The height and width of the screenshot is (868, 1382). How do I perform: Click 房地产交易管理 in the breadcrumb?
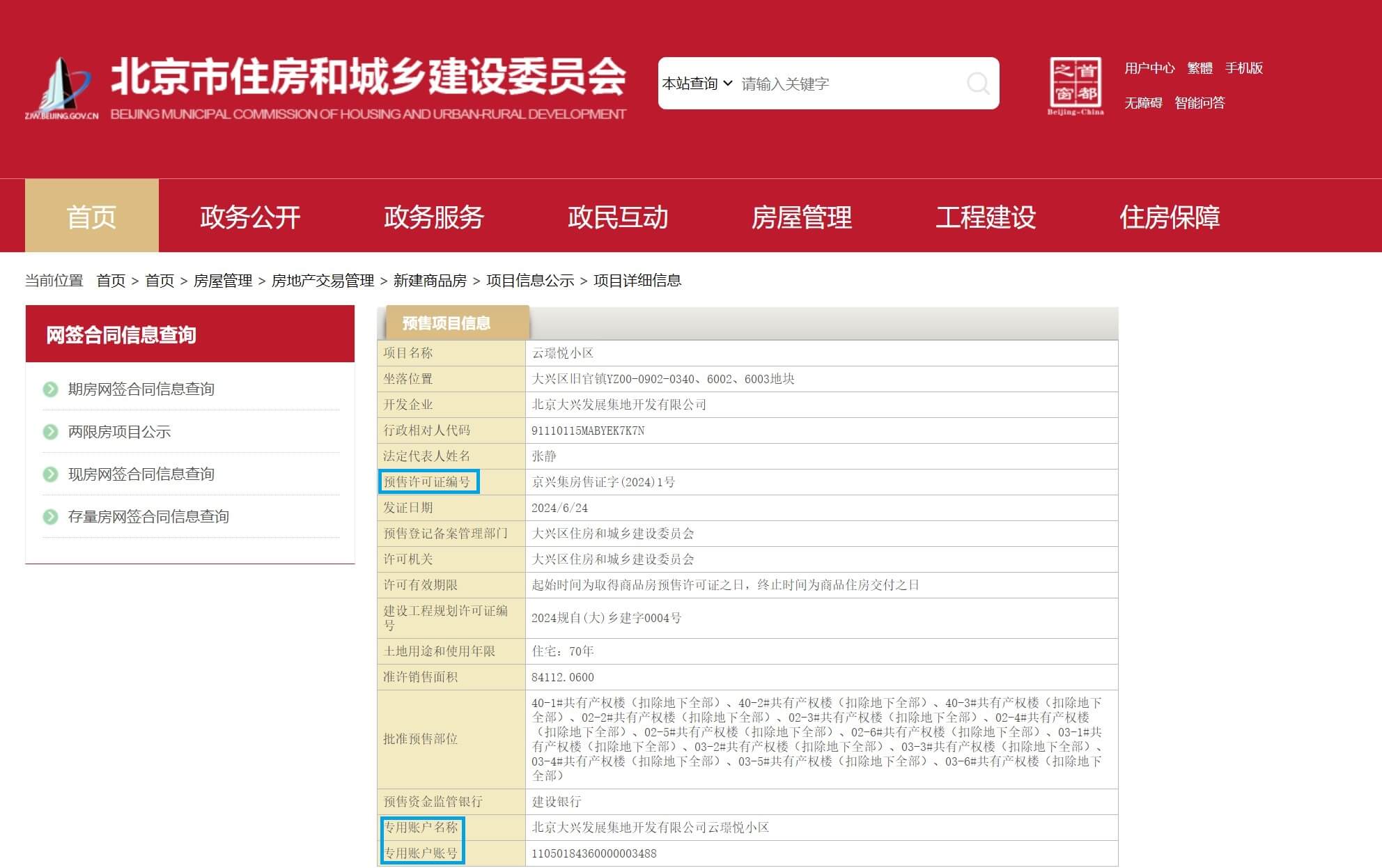click(323, 281)
